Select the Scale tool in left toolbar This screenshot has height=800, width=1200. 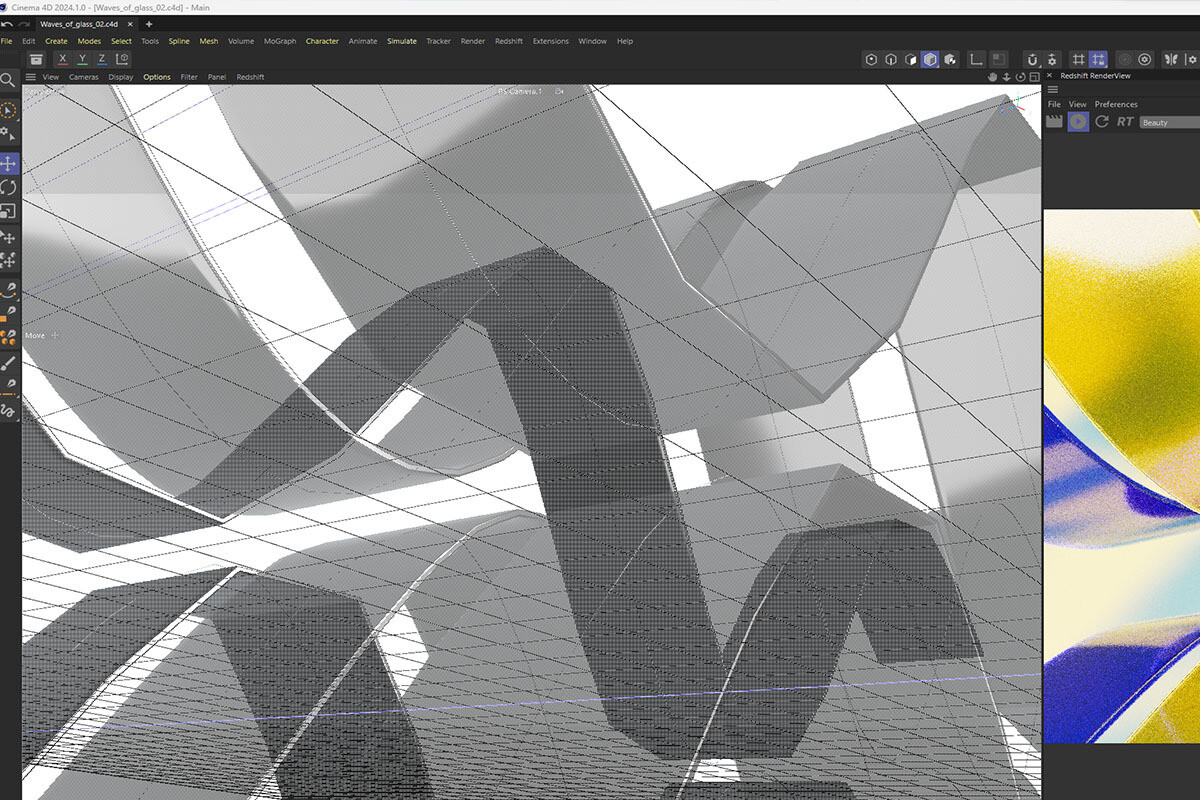[x=9, y=211]
